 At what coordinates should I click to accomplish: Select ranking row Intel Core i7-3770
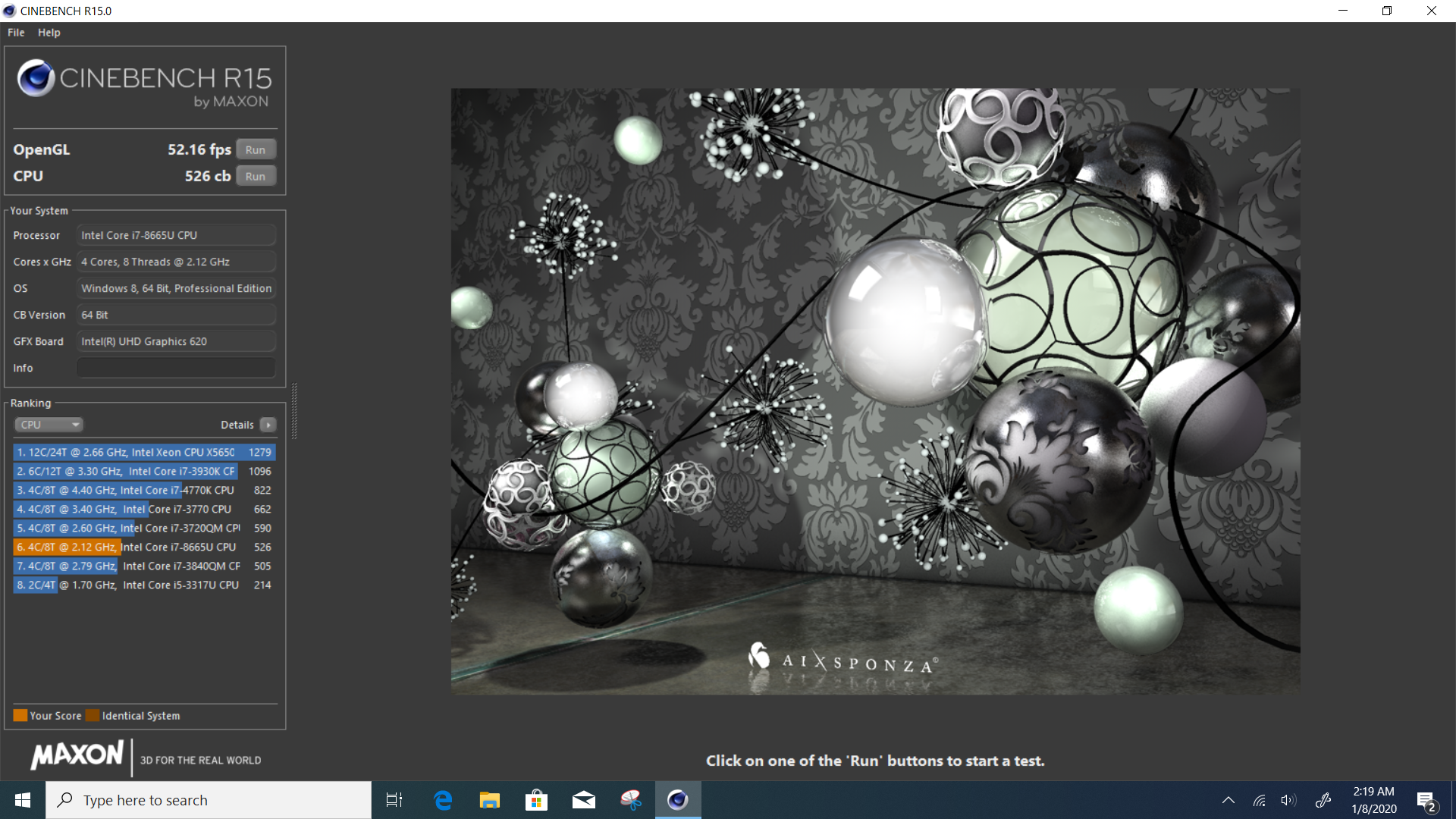(144, 509)
